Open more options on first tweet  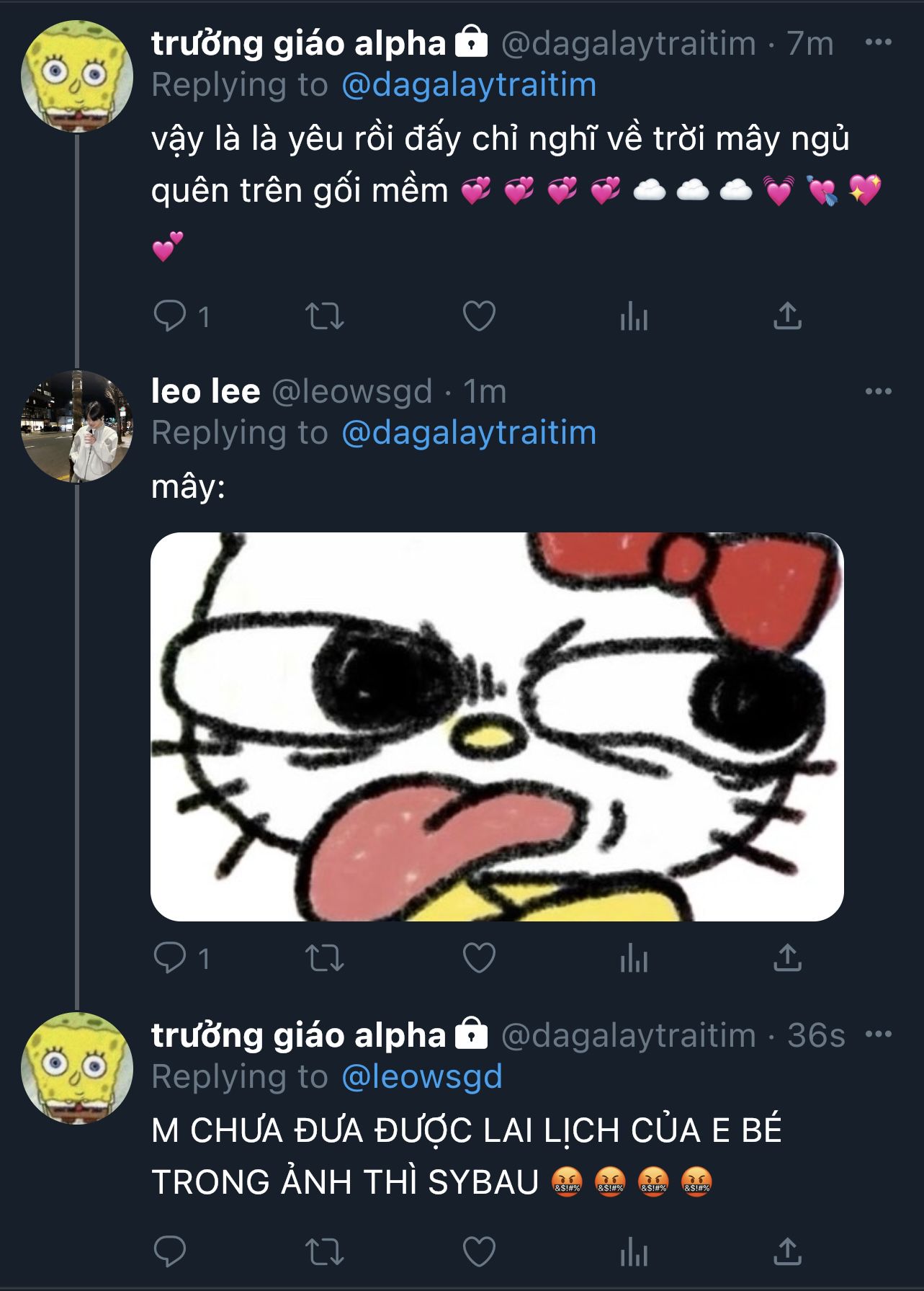pos(878,43)
